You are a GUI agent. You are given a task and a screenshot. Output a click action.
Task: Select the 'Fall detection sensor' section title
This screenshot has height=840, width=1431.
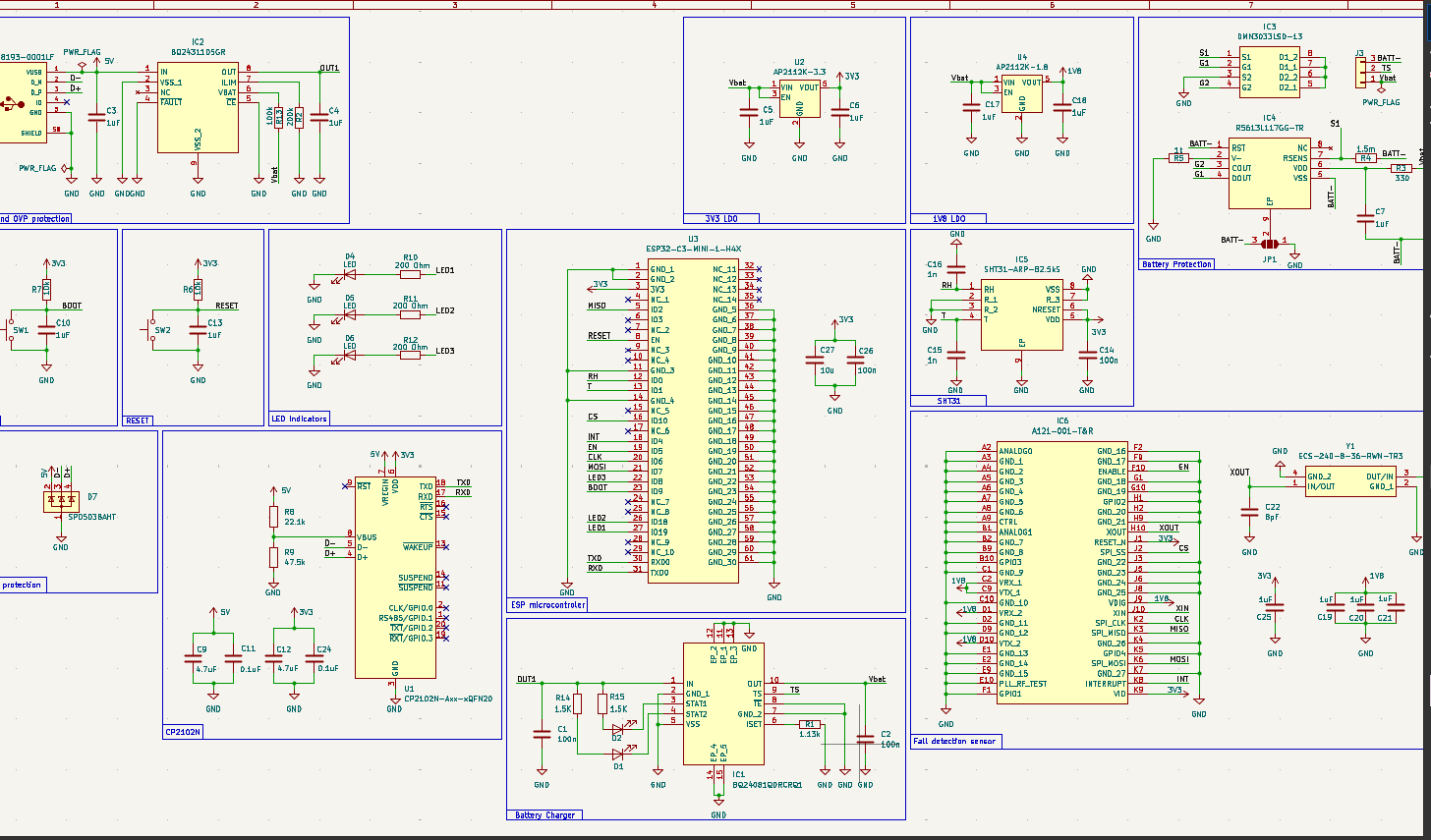click(954, 741)
